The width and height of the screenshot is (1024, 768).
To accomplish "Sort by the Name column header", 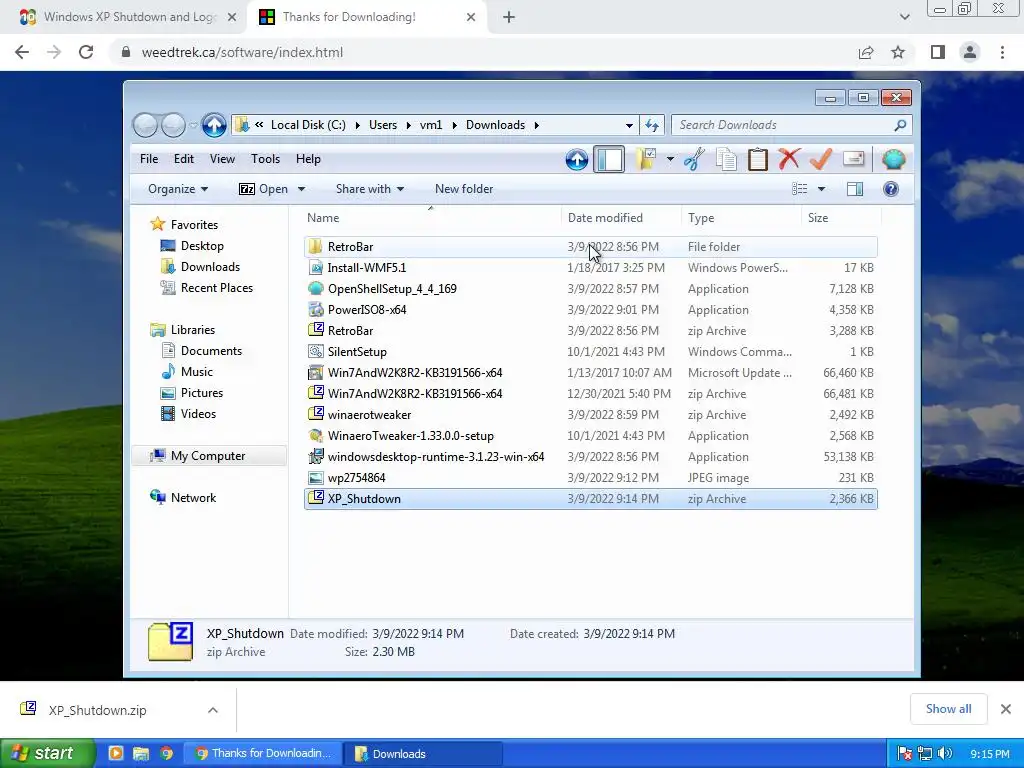I will pyautogui.click(x=432, y=217).
